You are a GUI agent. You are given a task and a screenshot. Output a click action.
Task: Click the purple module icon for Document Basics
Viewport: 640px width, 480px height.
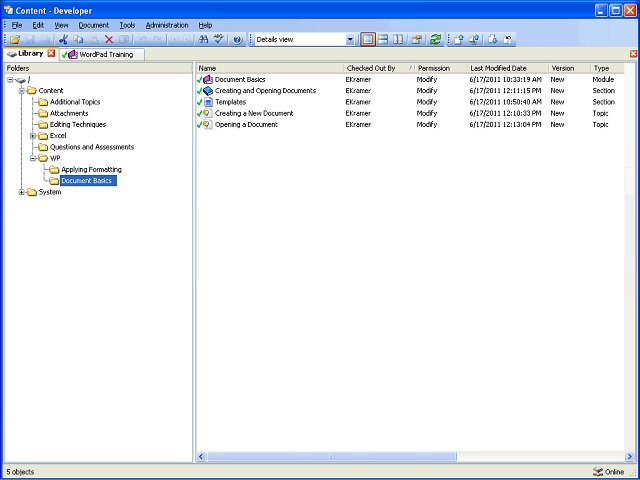coord(208,80)
